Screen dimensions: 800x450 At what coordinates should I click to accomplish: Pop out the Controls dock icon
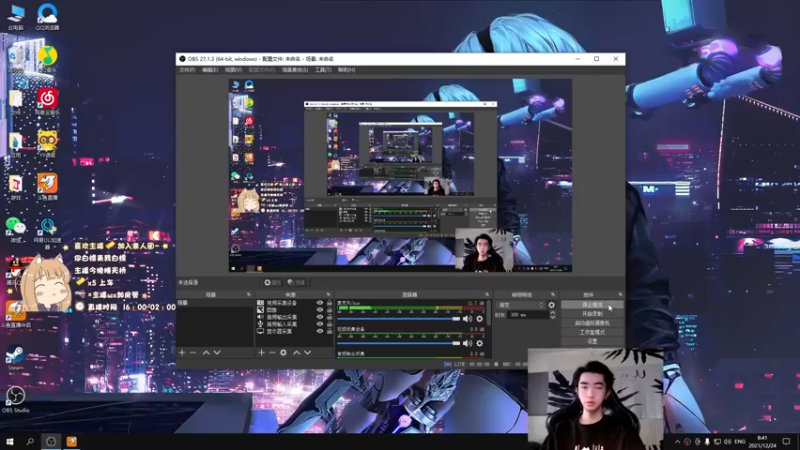click(x=620, y=294)
